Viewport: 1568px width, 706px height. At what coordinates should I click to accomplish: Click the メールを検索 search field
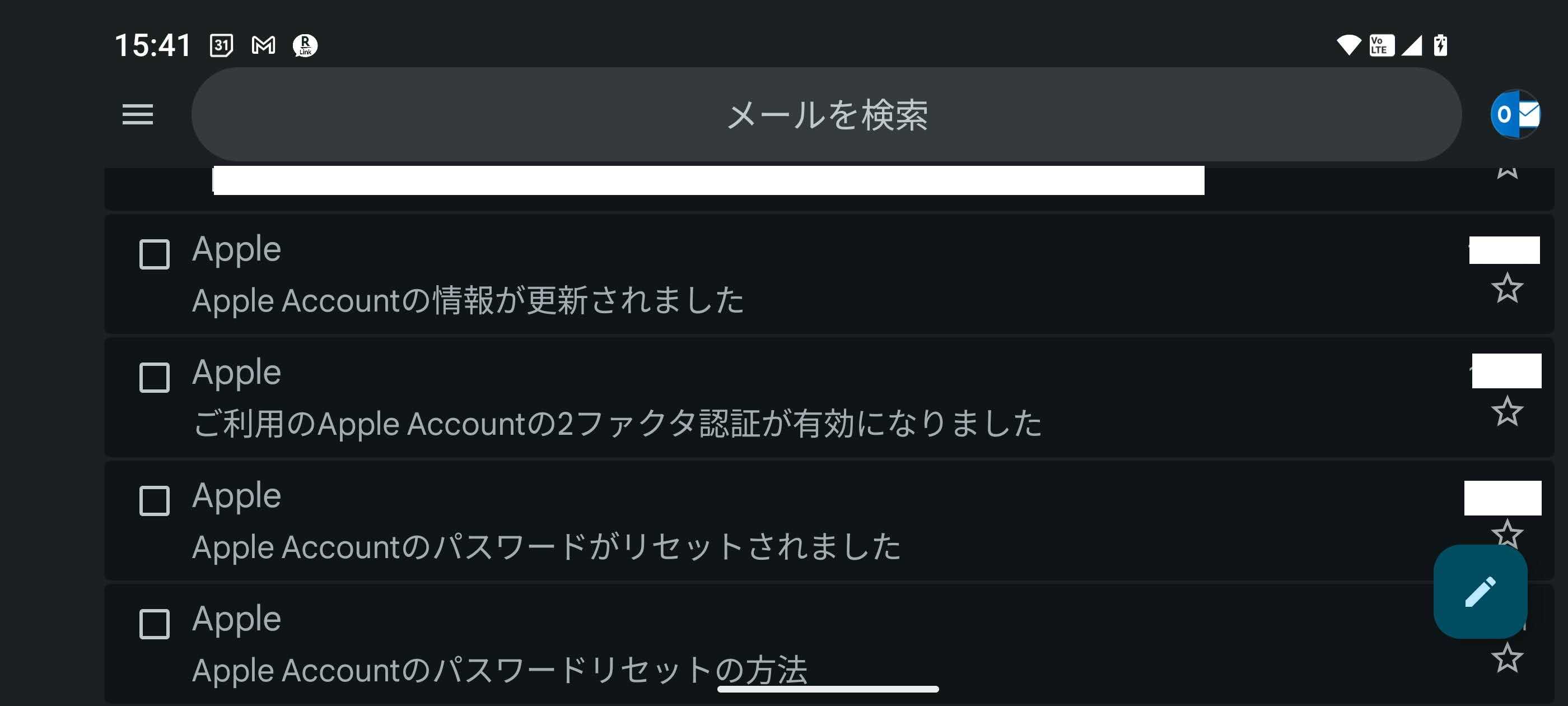pos(826,114)
